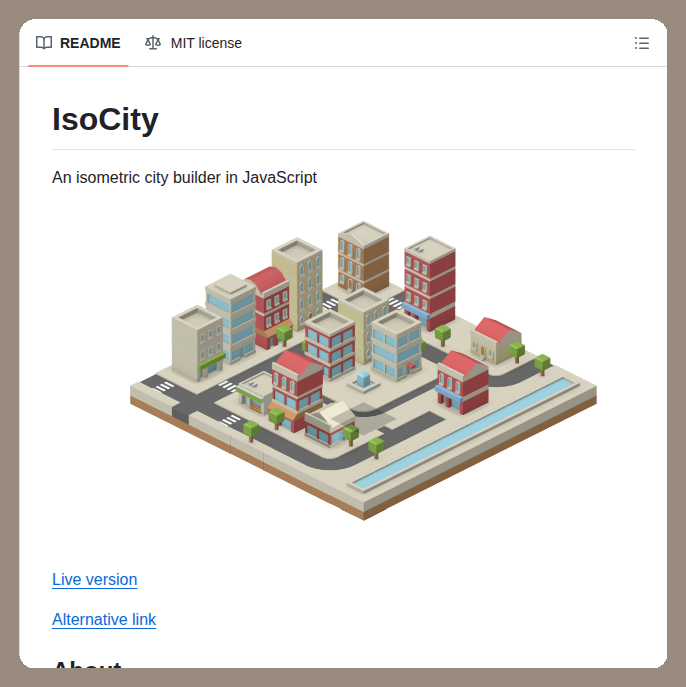The height and width of the screenshot is (687, 686).
Task: Click the book icon beside README
Action: pyautogui.click(x=44, y=43)
